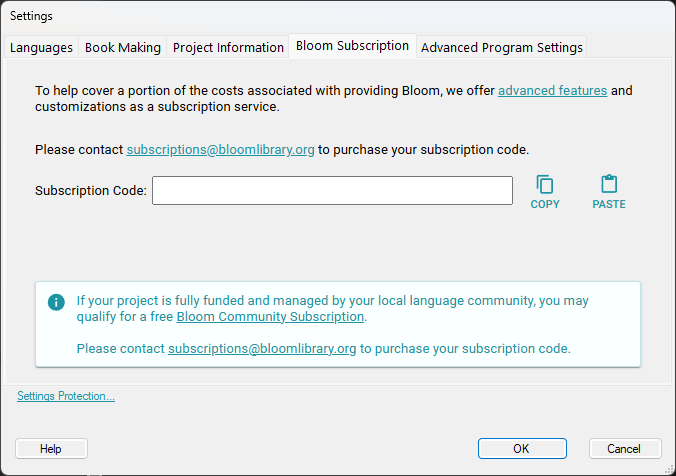Click the Help button
676x476 pixels.
point(51,449)
